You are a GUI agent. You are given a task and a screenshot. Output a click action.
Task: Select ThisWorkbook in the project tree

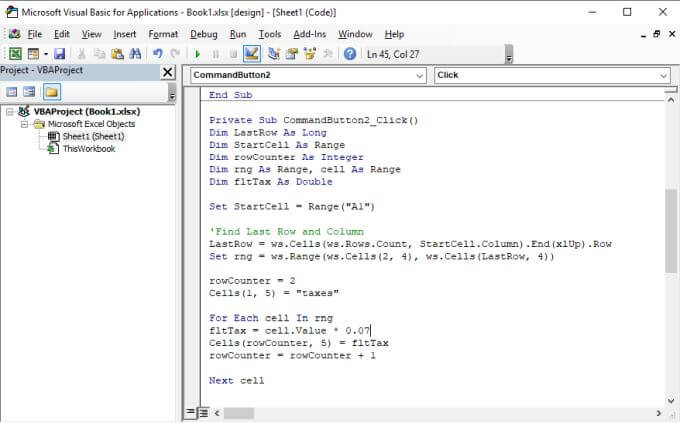pyautogui.click(x=88, y=149)
